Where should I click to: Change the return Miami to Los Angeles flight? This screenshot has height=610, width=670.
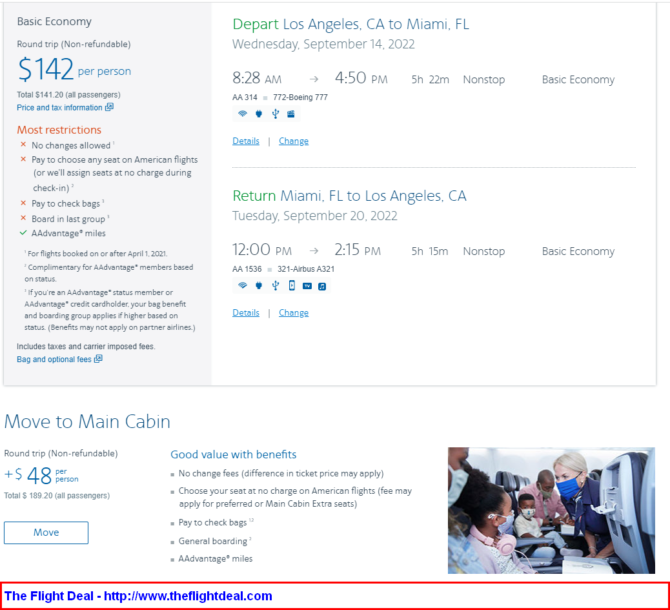click(x=294, y=313)
